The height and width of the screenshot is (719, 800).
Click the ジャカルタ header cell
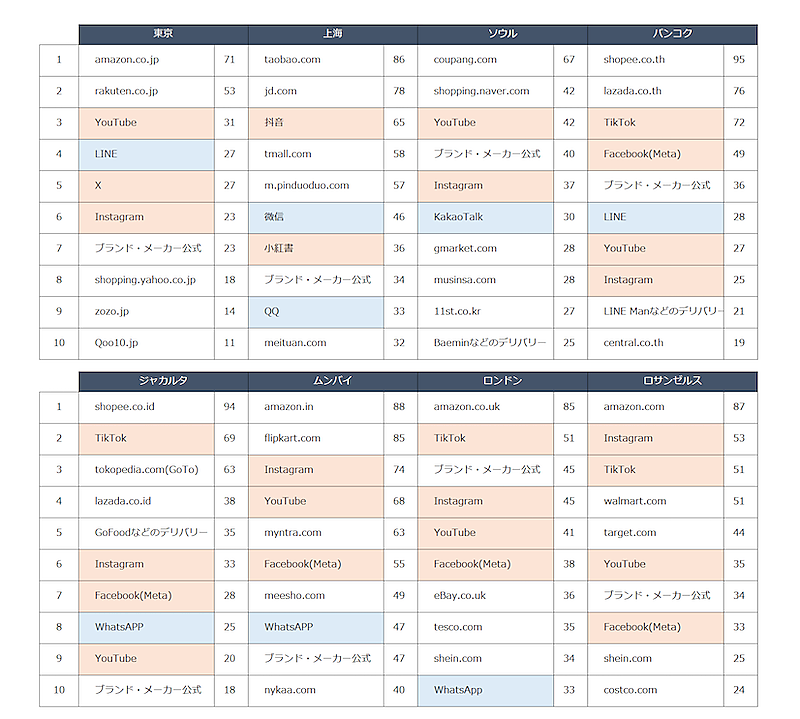[x=163, y=381]
